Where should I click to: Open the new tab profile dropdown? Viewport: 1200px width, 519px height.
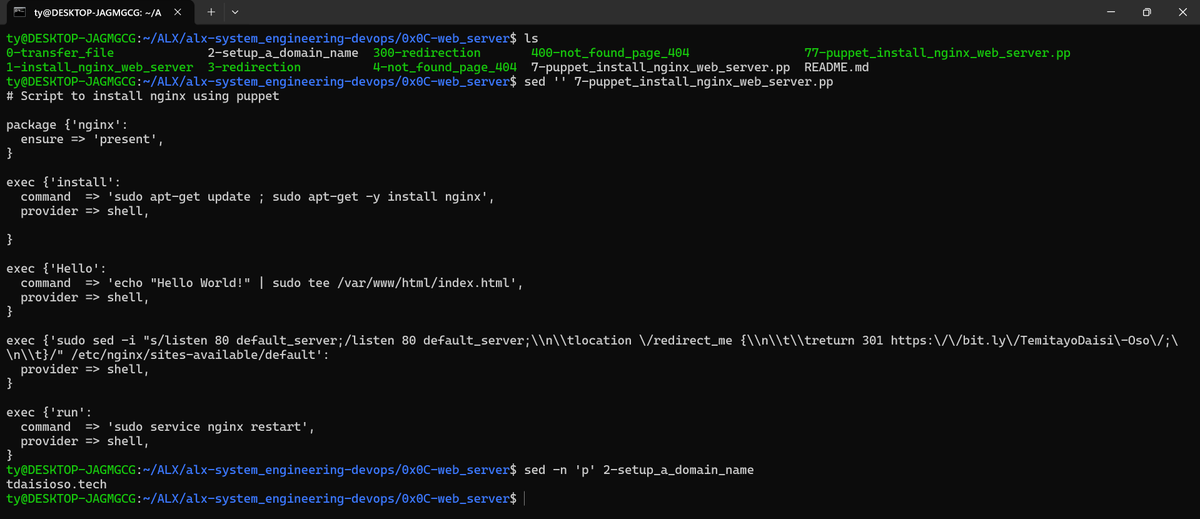[234, 12]
